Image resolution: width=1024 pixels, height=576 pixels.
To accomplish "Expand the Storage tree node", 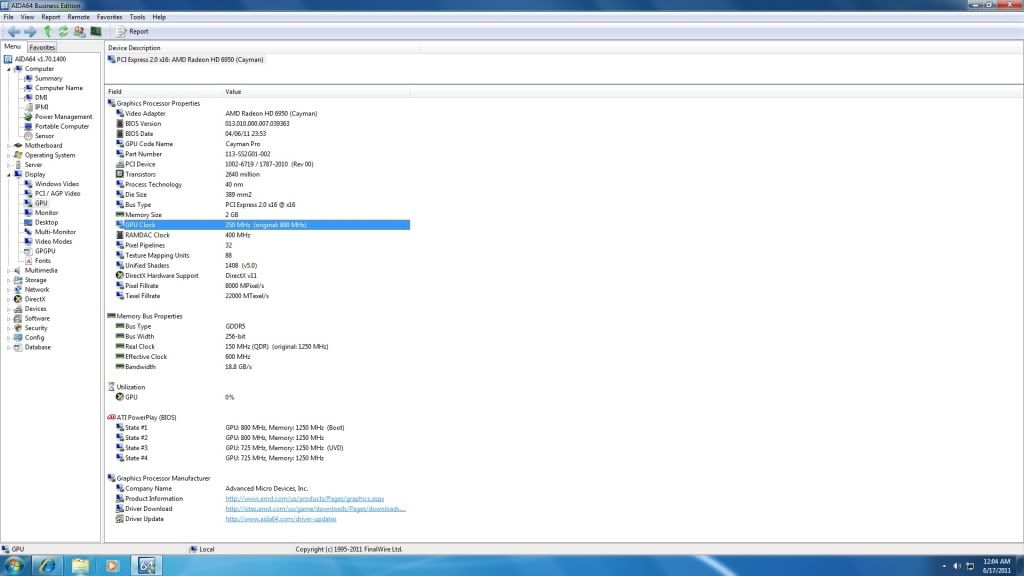I will 9,280.
